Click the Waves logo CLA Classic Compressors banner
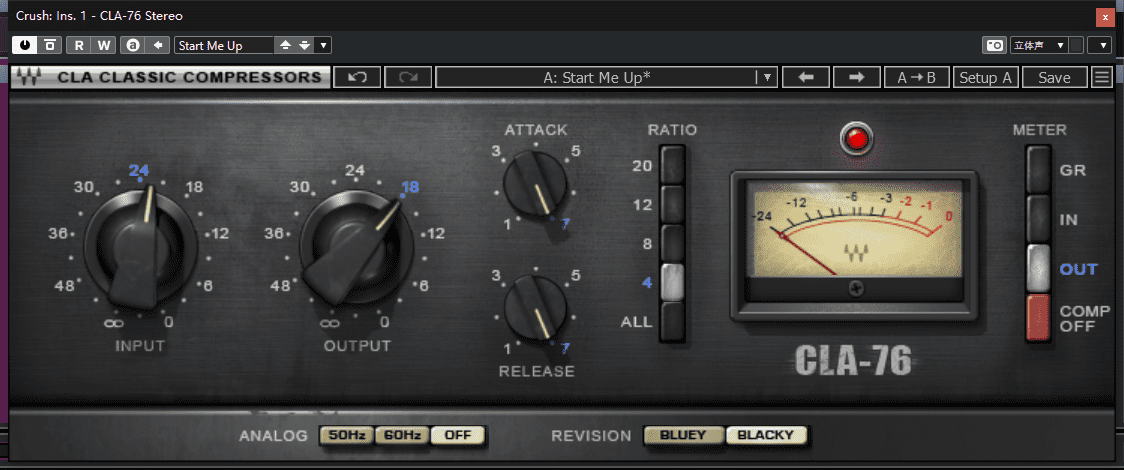This screenshot has width=1124, height=470. click(171, 77)
